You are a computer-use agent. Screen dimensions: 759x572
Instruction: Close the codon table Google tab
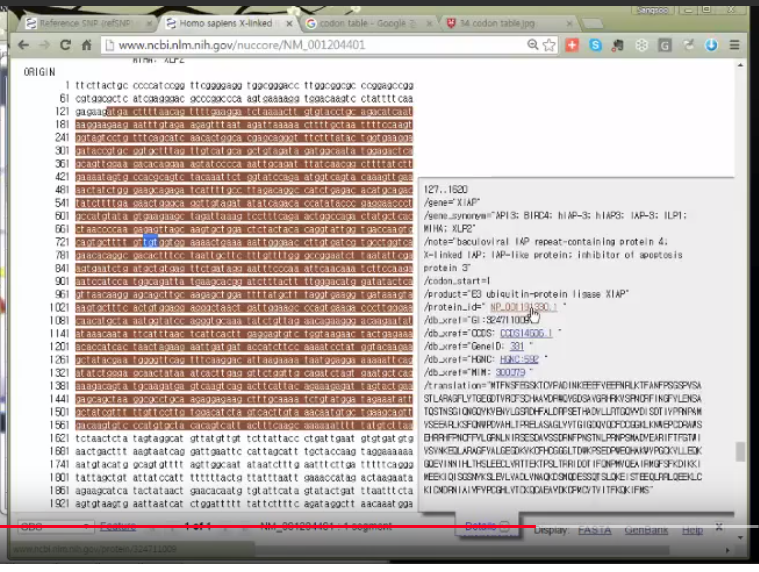(x=429, y=23)
